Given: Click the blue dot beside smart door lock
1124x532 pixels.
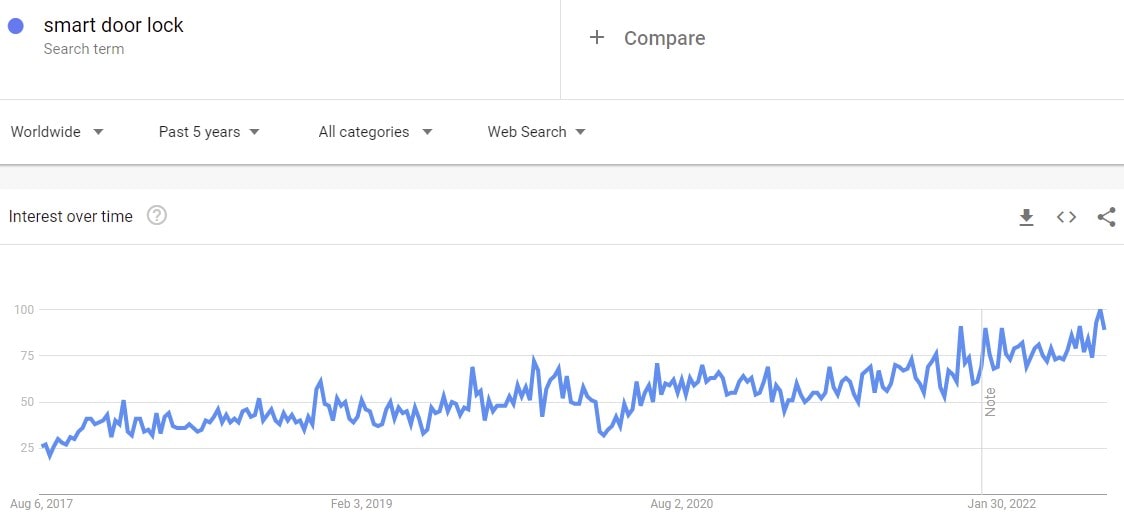Looking at the screenshot, I should tap(16, 27).
